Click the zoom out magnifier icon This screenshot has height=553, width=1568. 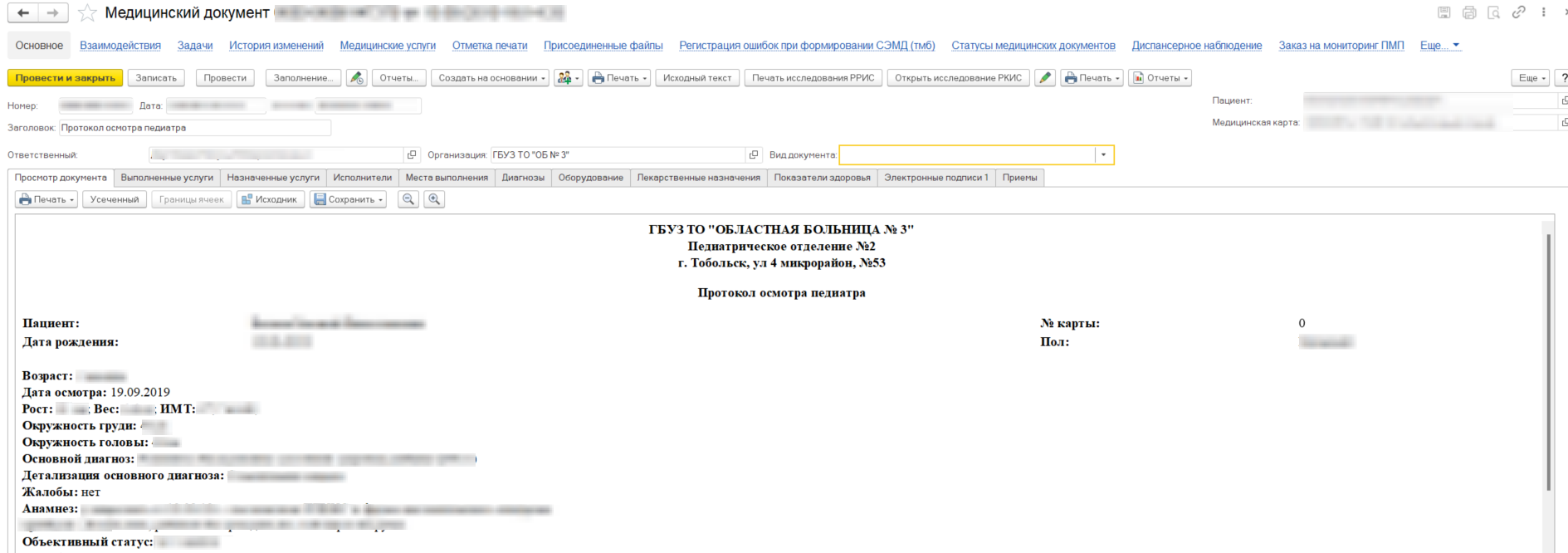coord(408,199)
